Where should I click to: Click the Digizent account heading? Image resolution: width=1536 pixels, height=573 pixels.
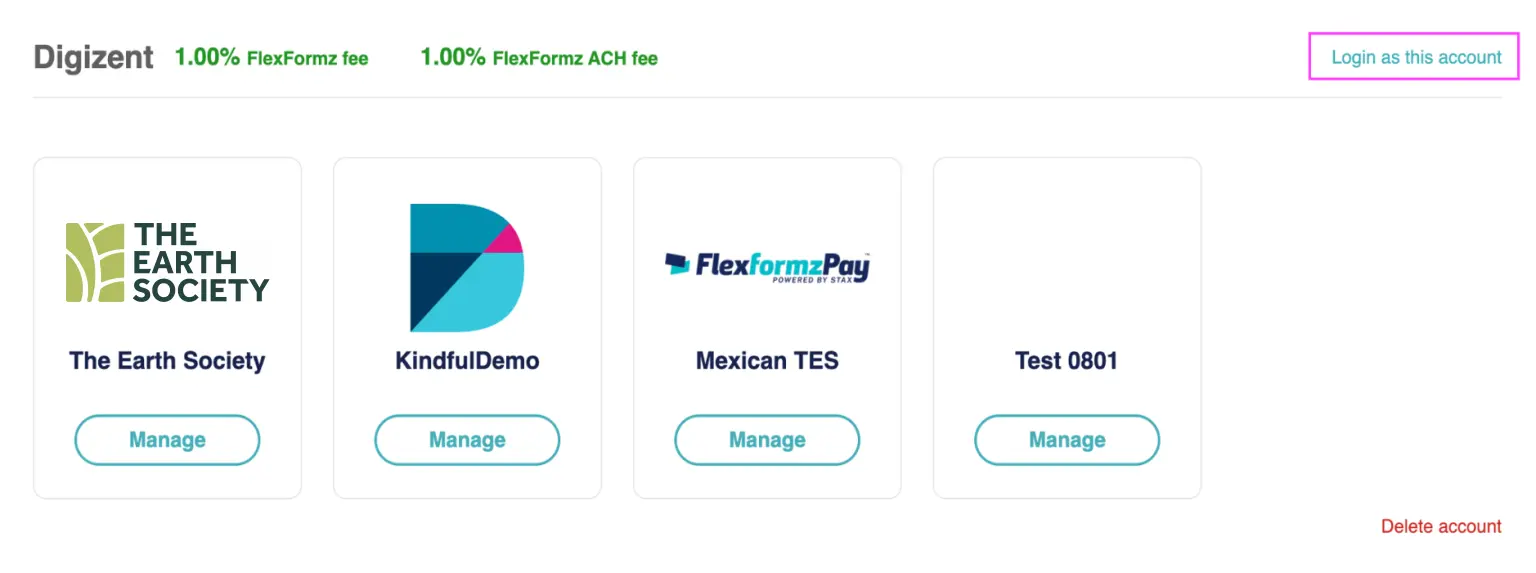[x=93, y=58]
